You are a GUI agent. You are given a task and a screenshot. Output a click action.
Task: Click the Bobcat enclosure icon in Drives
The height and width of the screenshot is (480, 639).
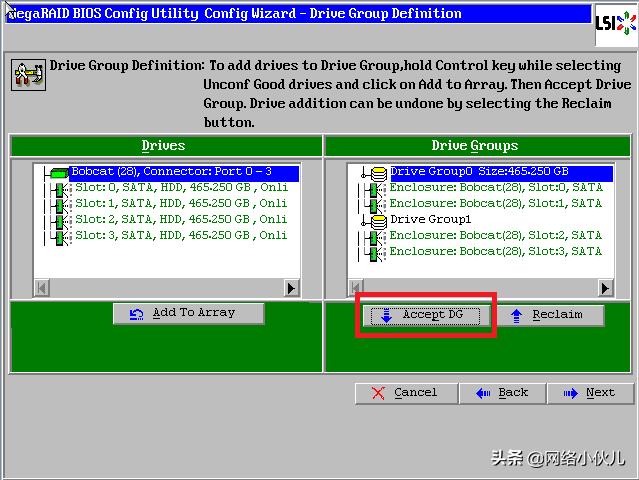(58, 173)
